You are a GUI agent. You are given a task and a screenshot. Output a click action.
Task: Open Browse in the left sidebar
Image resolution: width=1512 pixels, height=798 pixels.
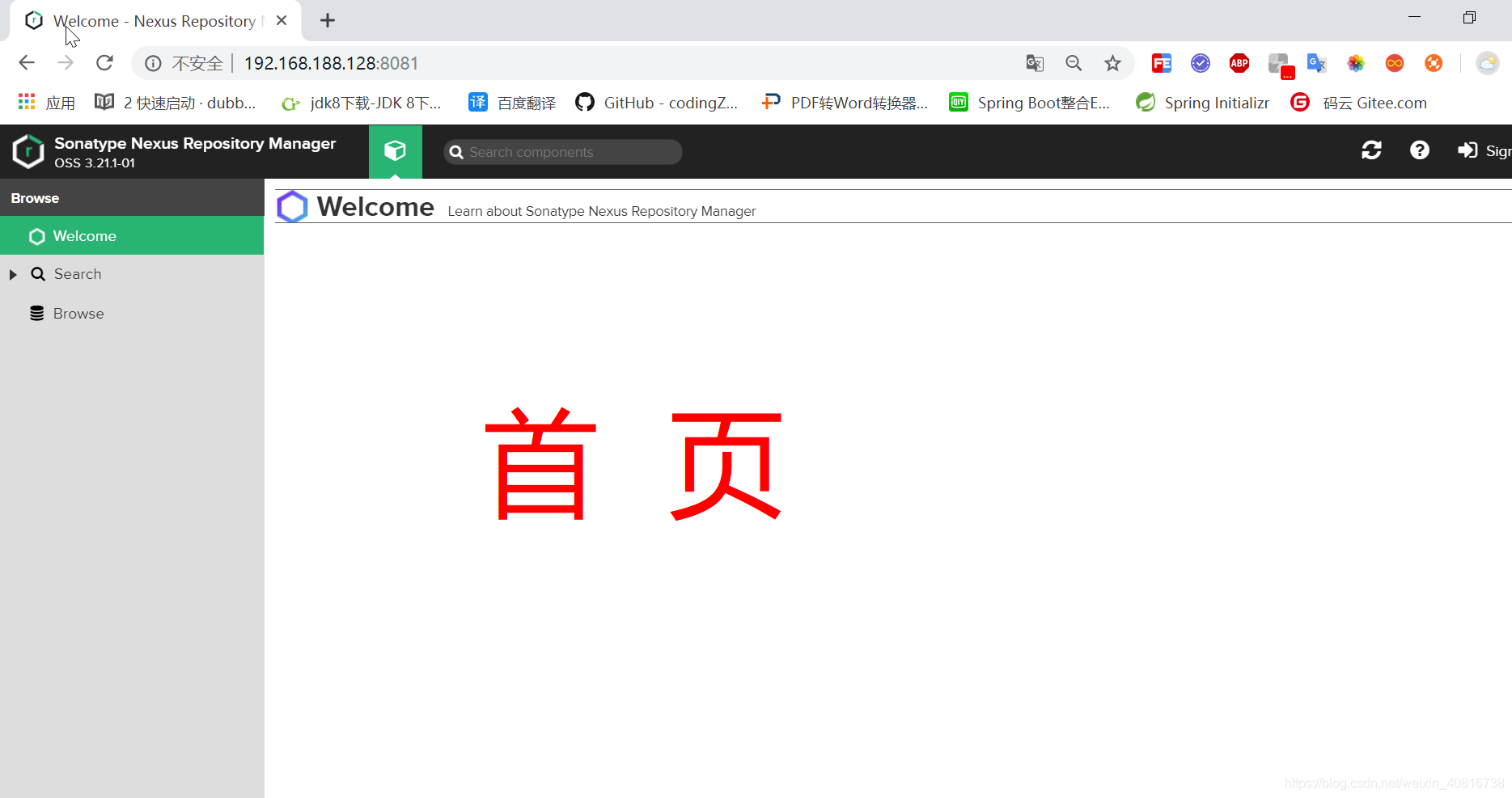(78, 313)
